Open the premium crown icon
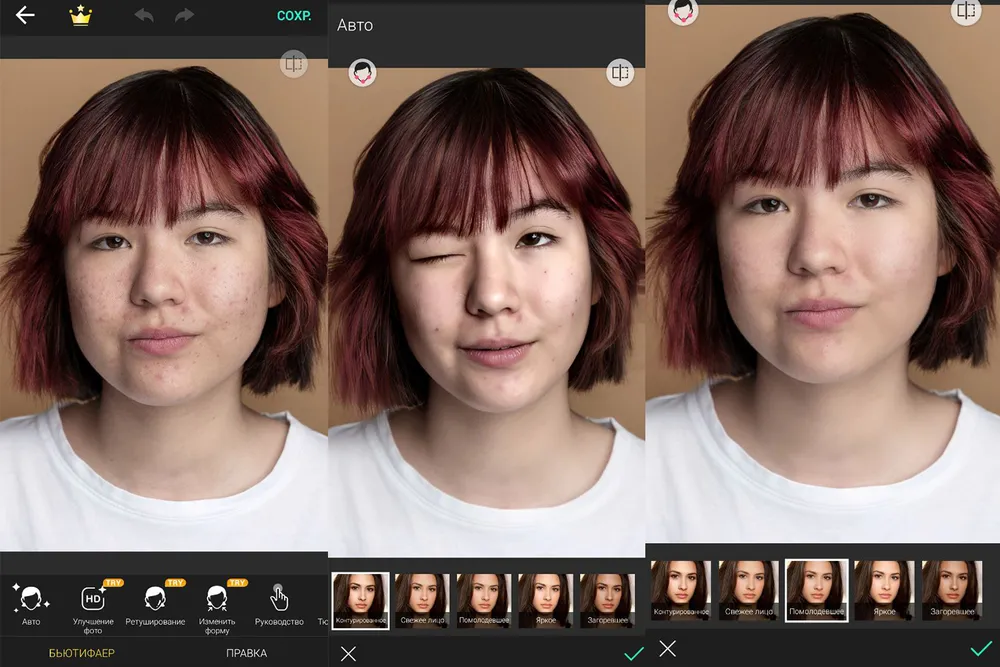 (x=81, y=15)
